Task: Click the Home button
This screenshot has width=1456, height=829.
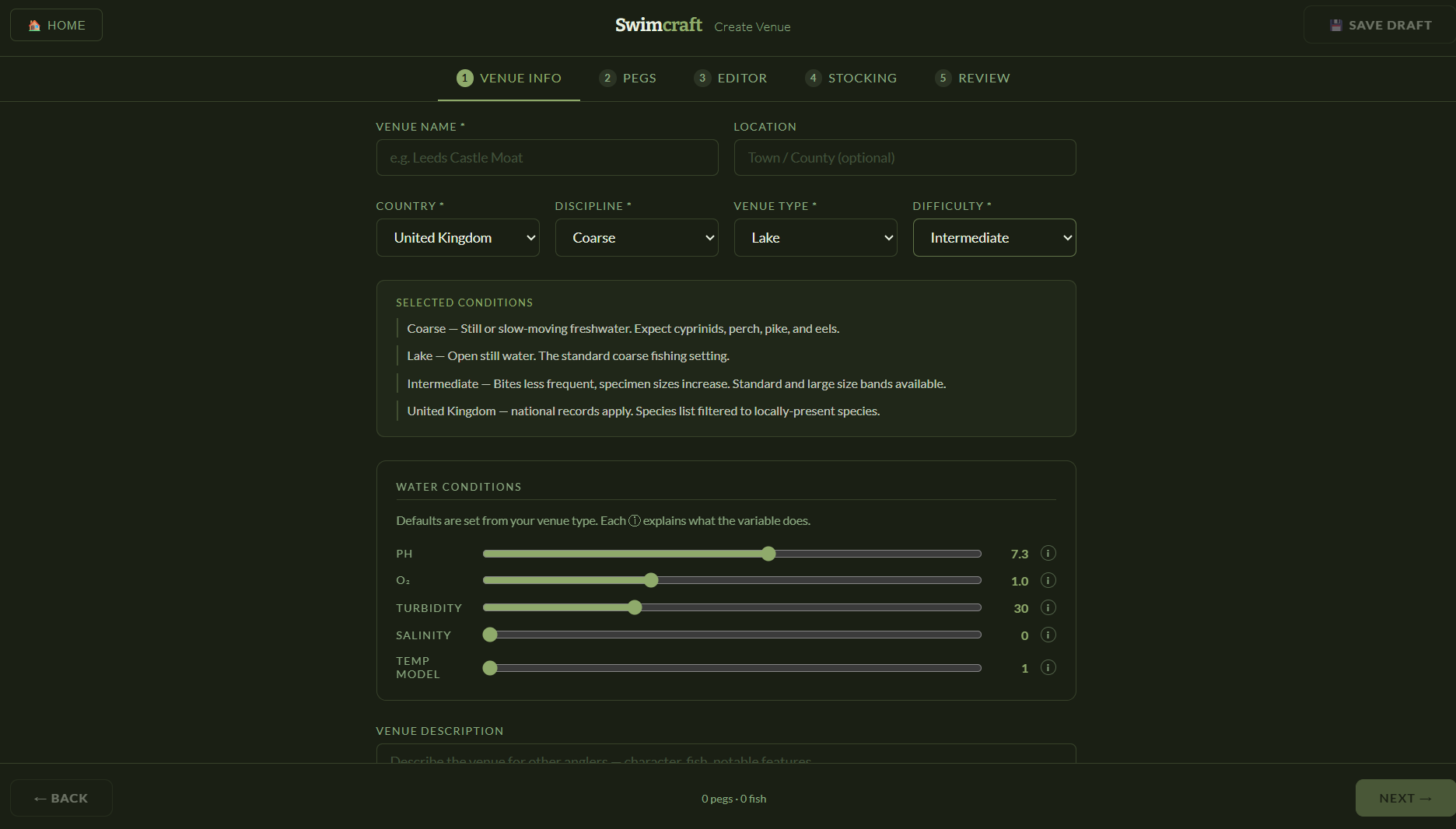Action: (56, 25)
